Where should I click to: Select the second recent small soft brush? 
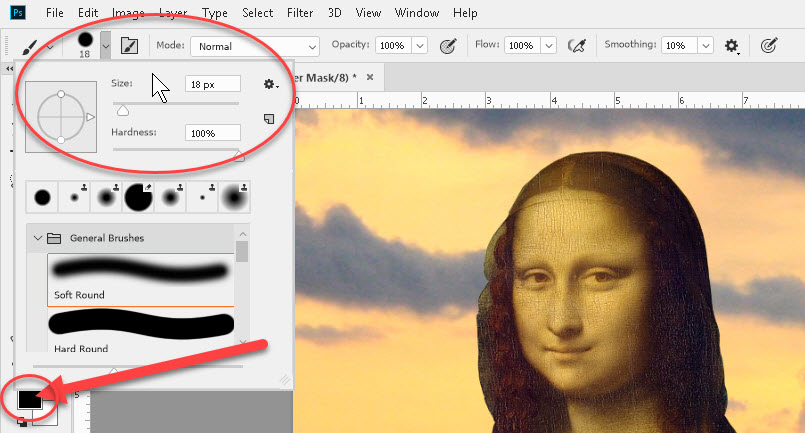point(74,197)
